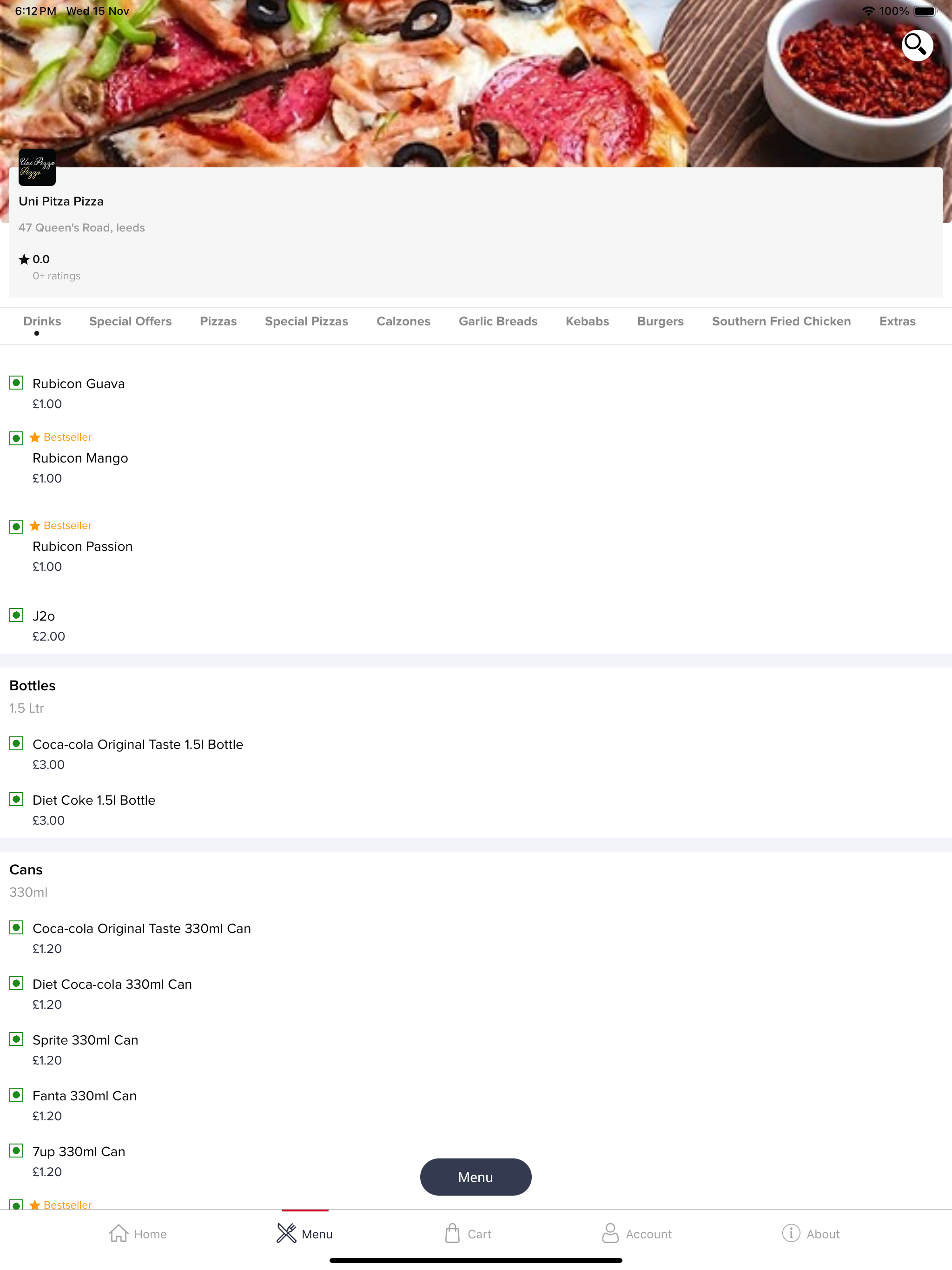Tap green veg icon beside Rubicon Guava
The image size is (952, 1270).
(17, 383)
